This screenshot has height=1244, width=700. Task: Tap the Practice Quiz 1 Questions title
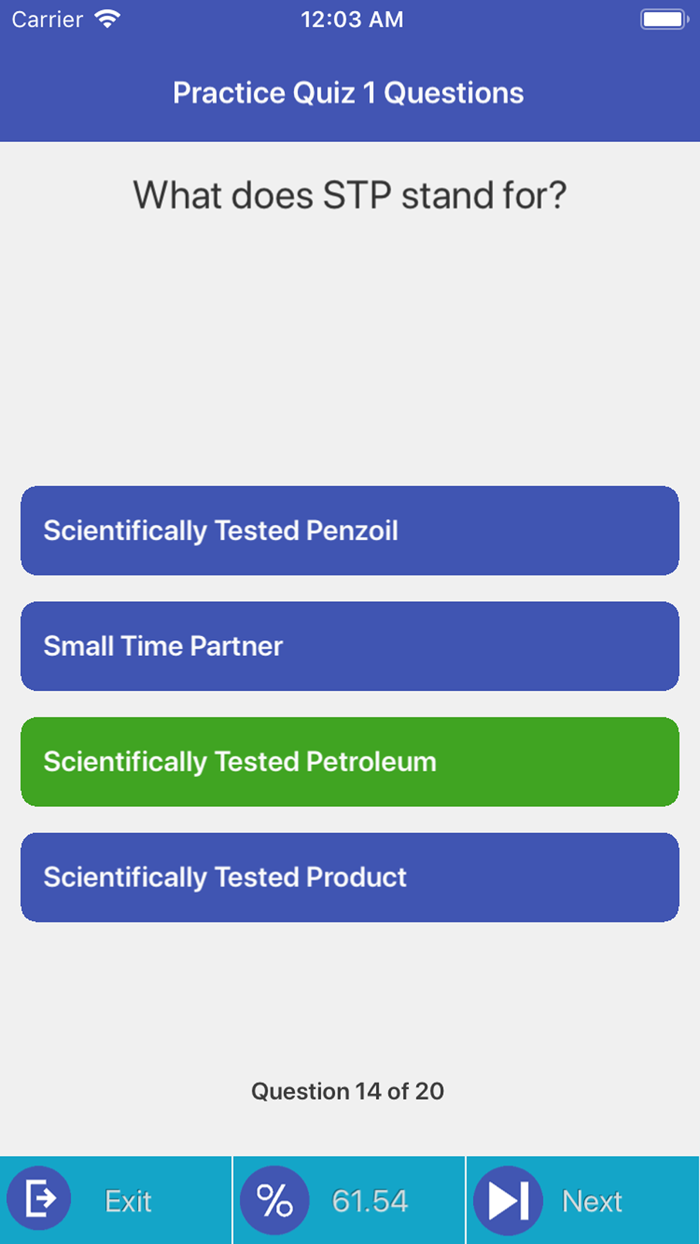tap(348, 93)
